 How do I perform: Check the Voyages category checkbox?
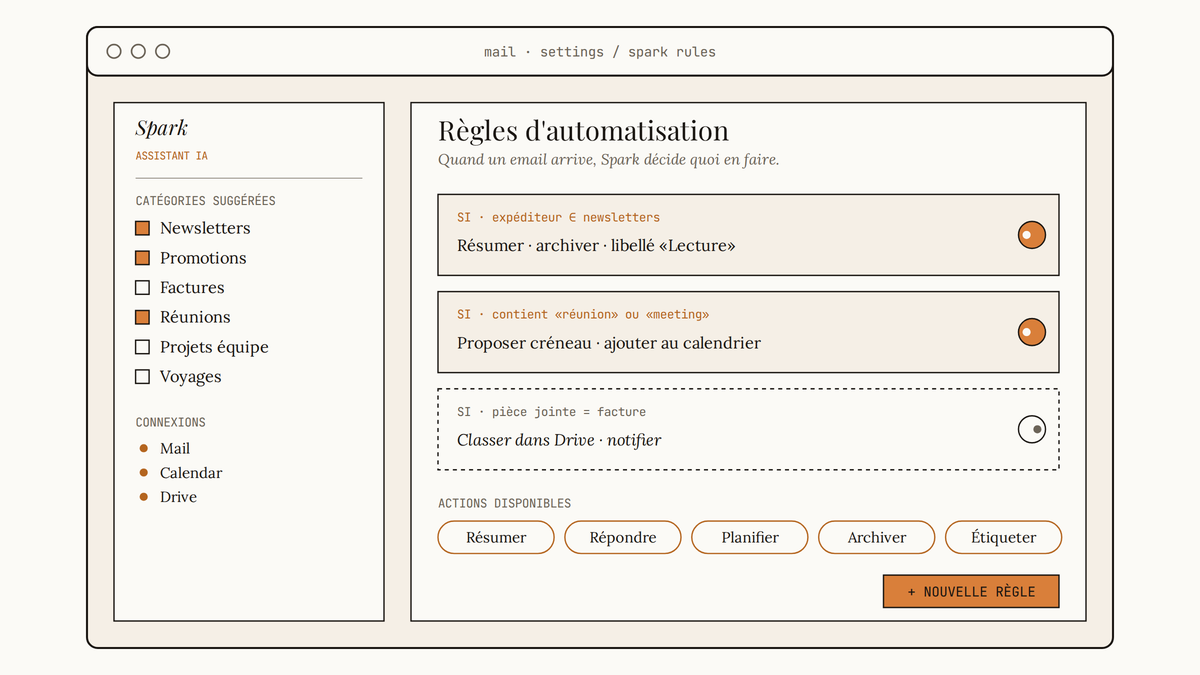tap(142, 377)
